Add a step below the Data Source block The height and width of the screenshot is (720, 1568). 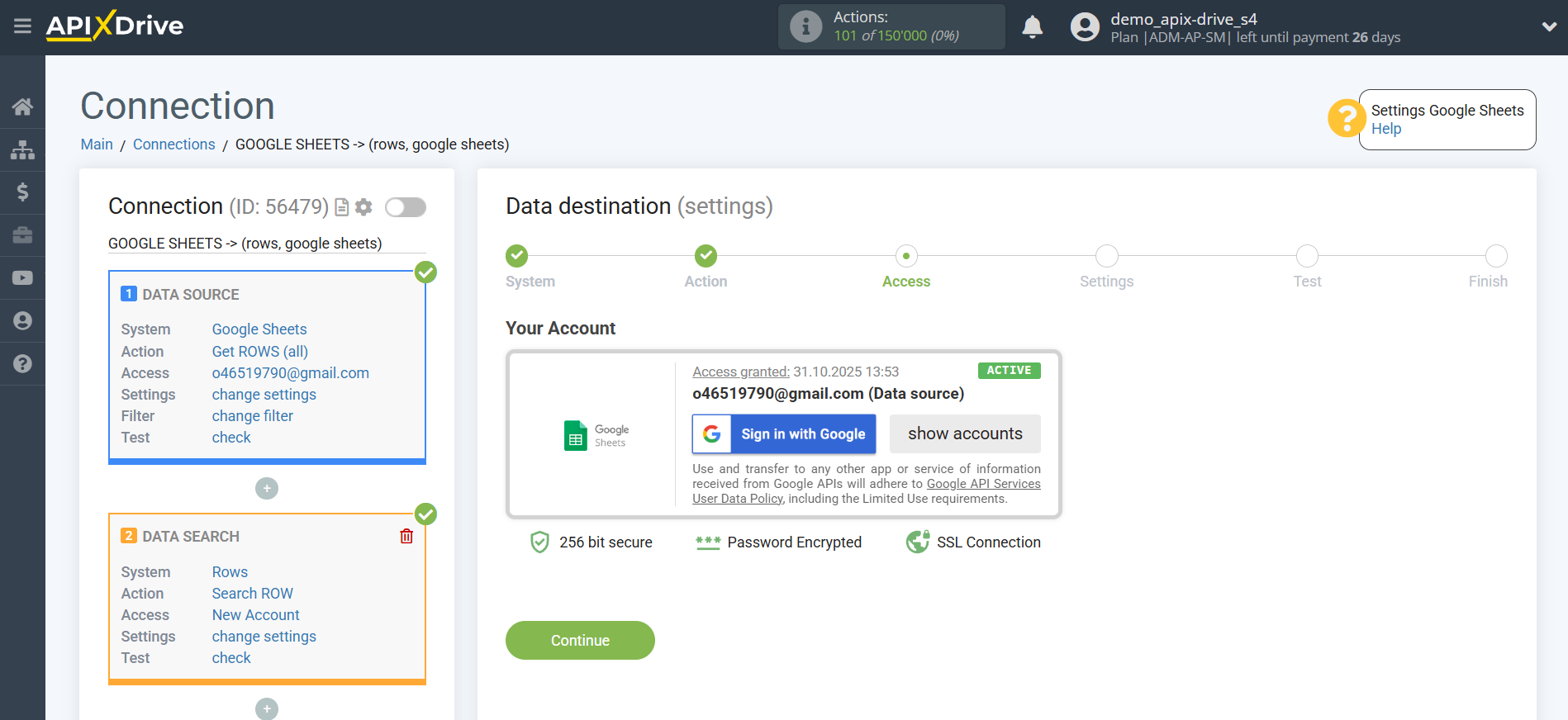[x=267, y=489]
